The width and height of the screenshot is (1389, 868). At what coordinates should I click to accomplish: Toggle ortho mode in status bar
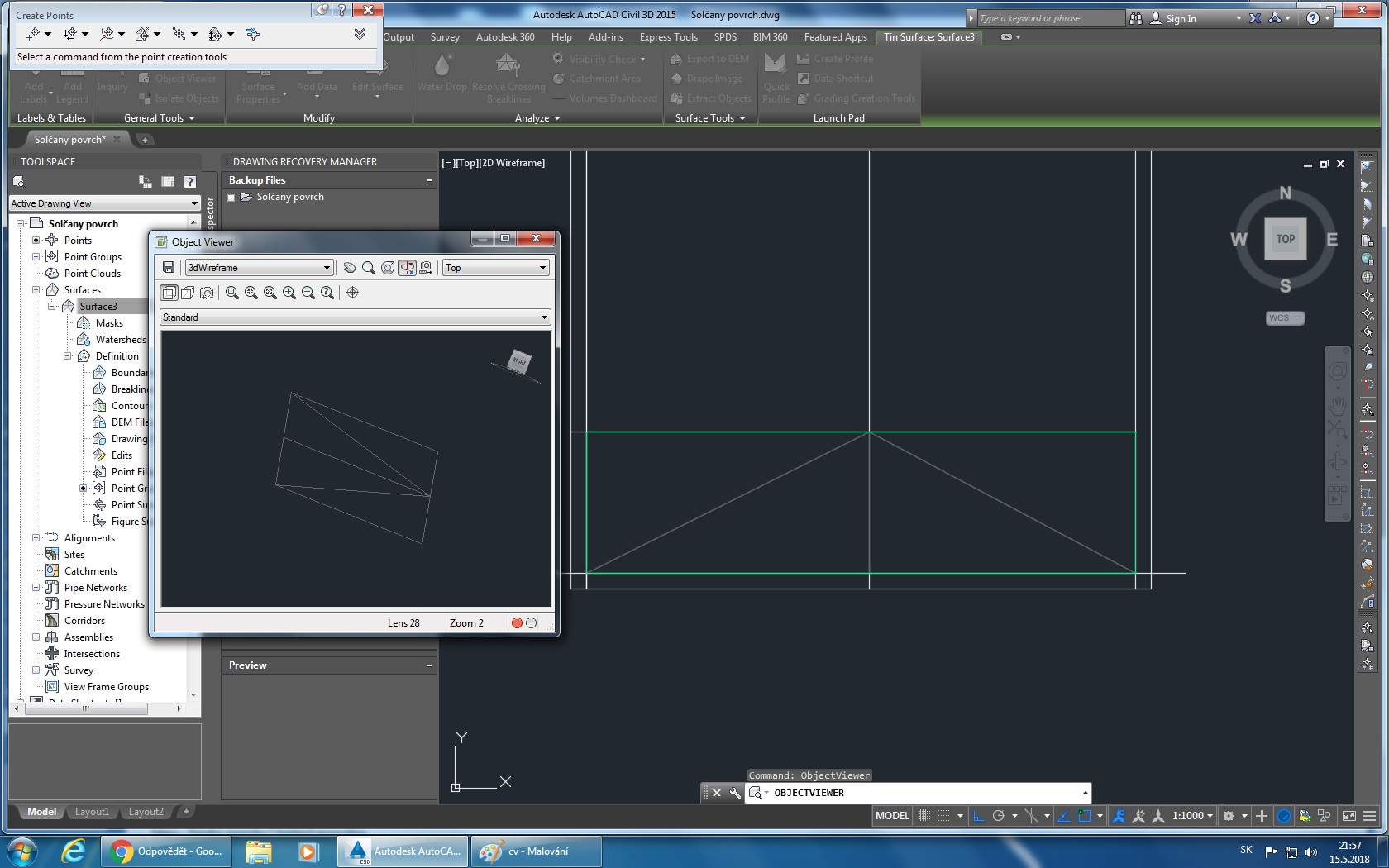(979, 816)
